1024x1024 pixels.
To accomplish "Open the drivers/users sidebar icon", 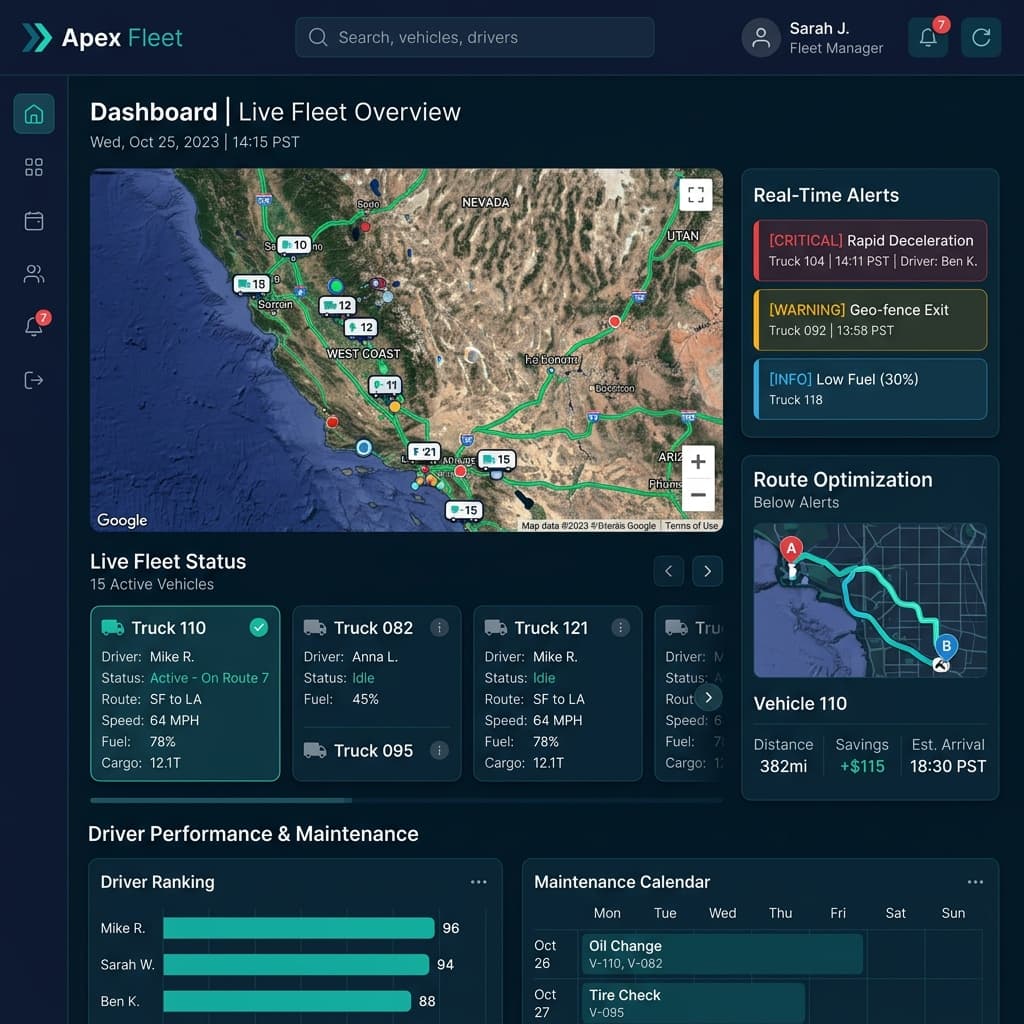I will tap(34, 274).
